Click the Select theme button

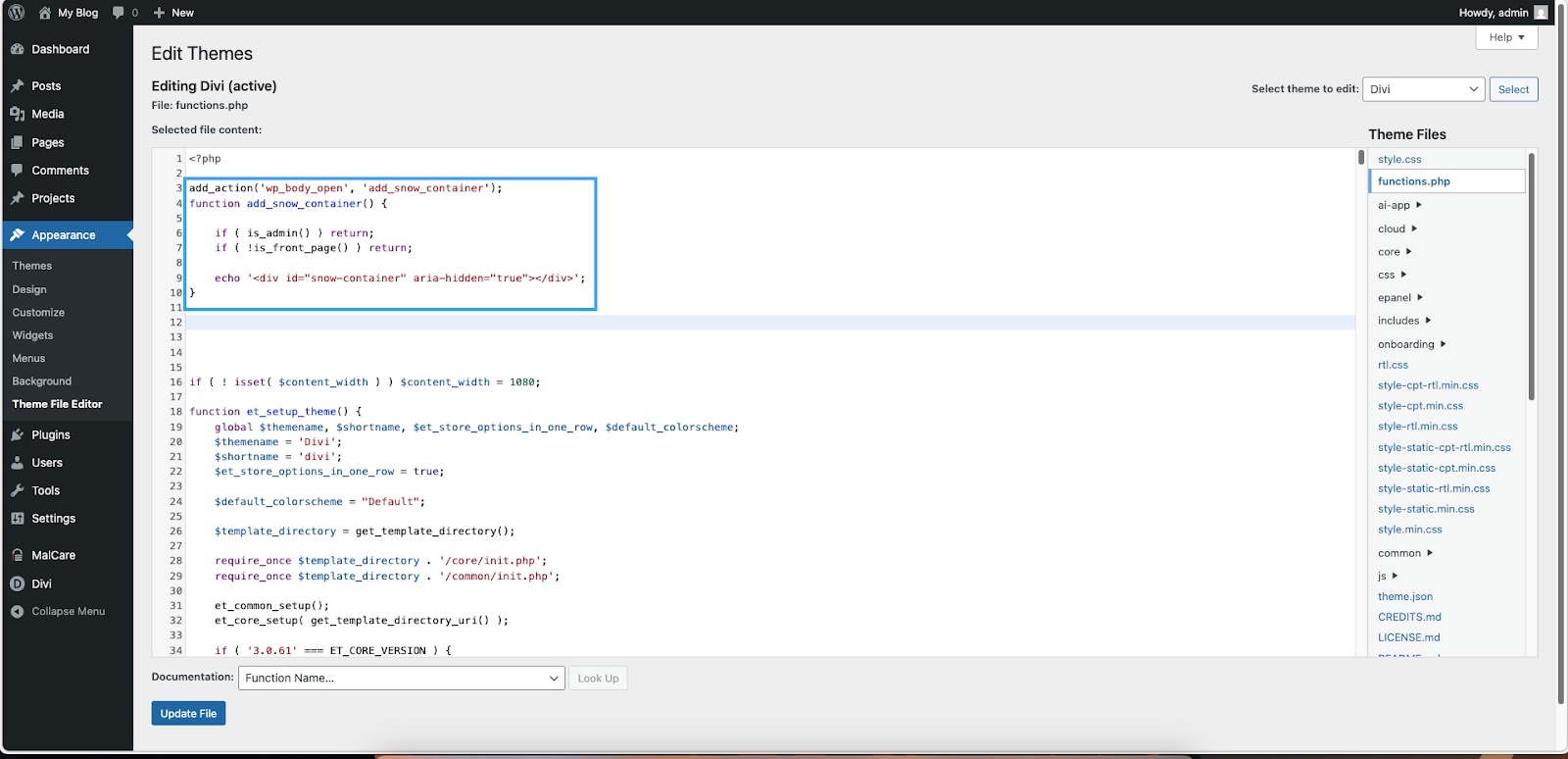[1513, 89]
